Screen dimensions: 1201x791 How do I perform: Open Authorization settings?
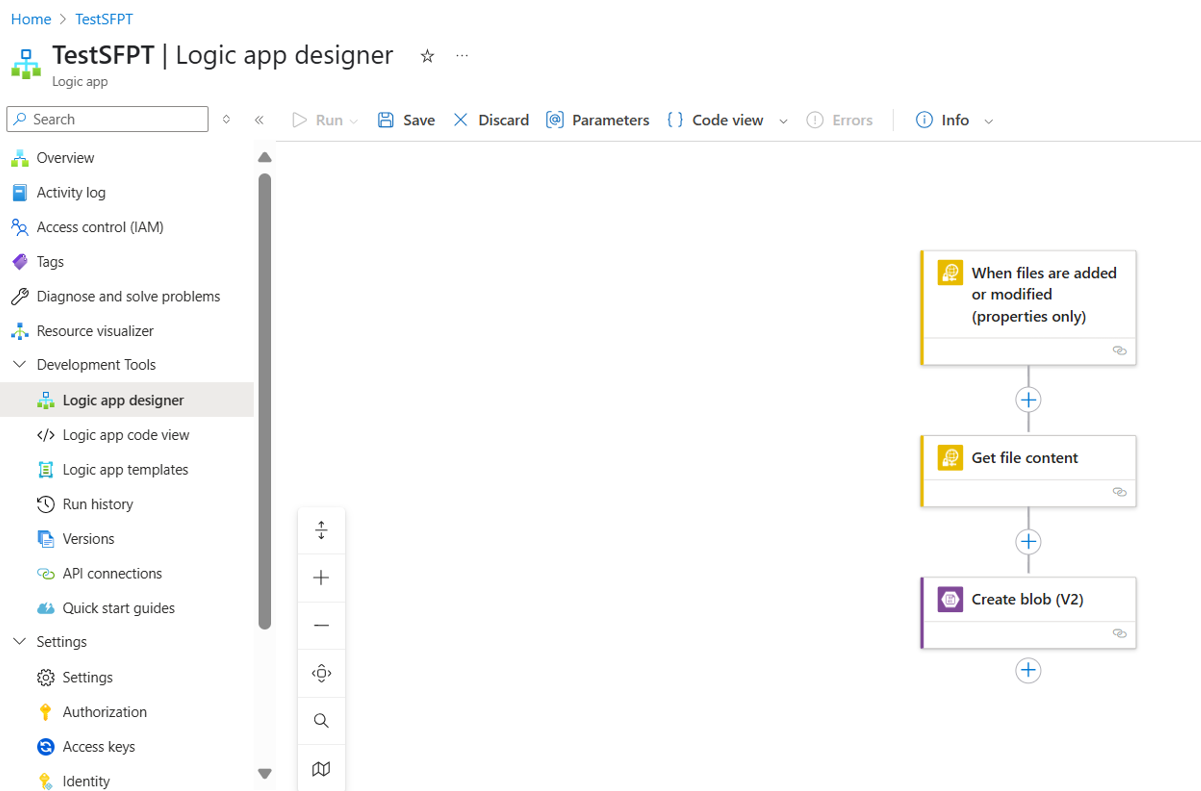(x=104, y=712)
